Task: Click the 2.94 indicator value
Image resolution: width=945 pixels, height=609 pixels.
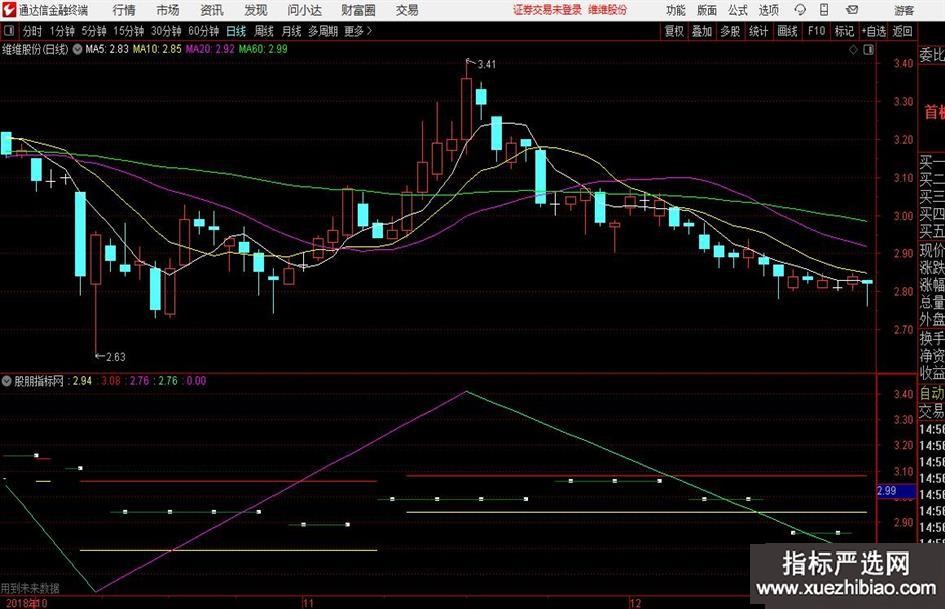Action: (x=83, y=381)
